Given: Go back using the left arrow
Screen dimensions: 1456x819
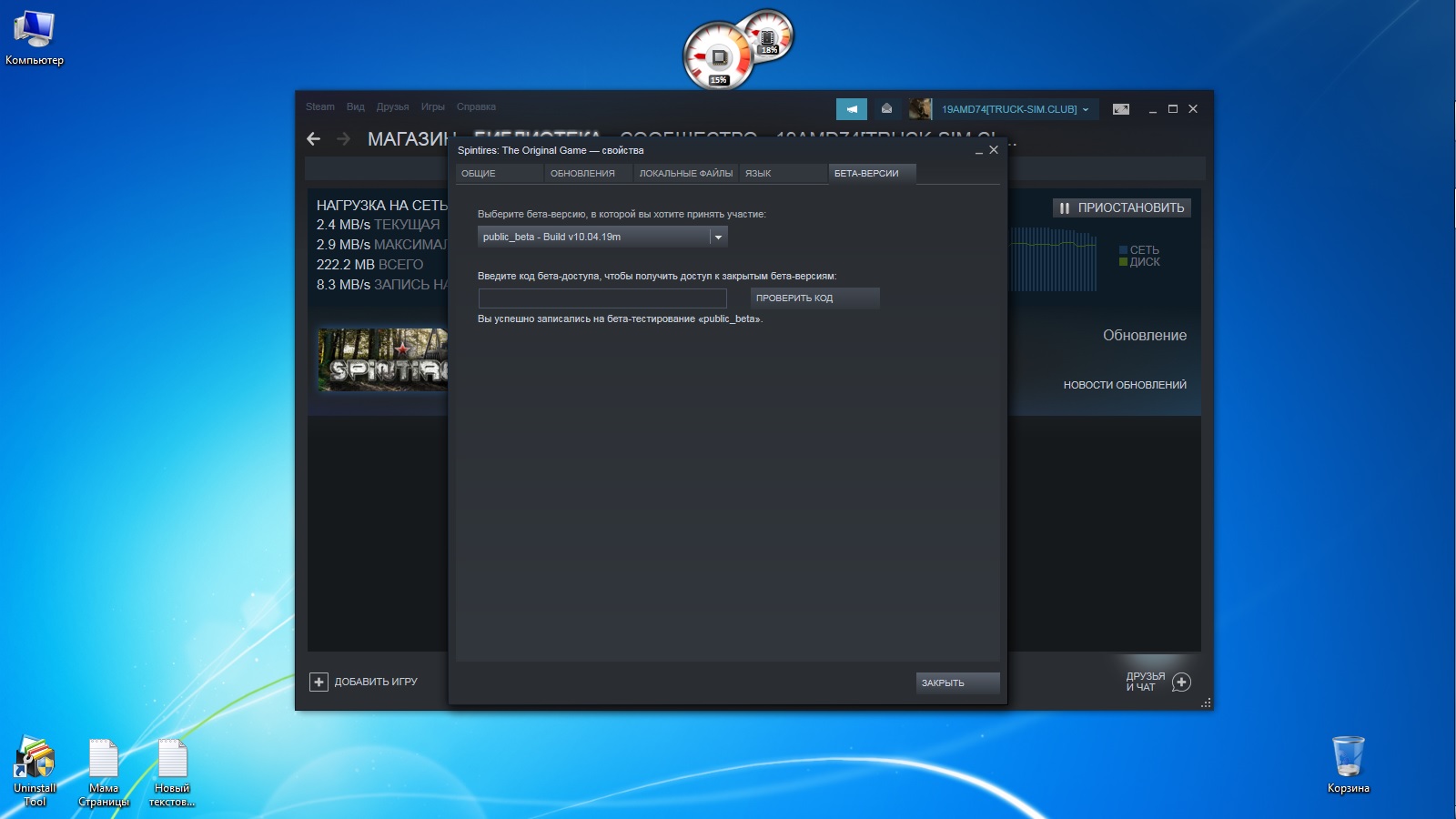Looking at the screenshot, I should tap(314, 139).
